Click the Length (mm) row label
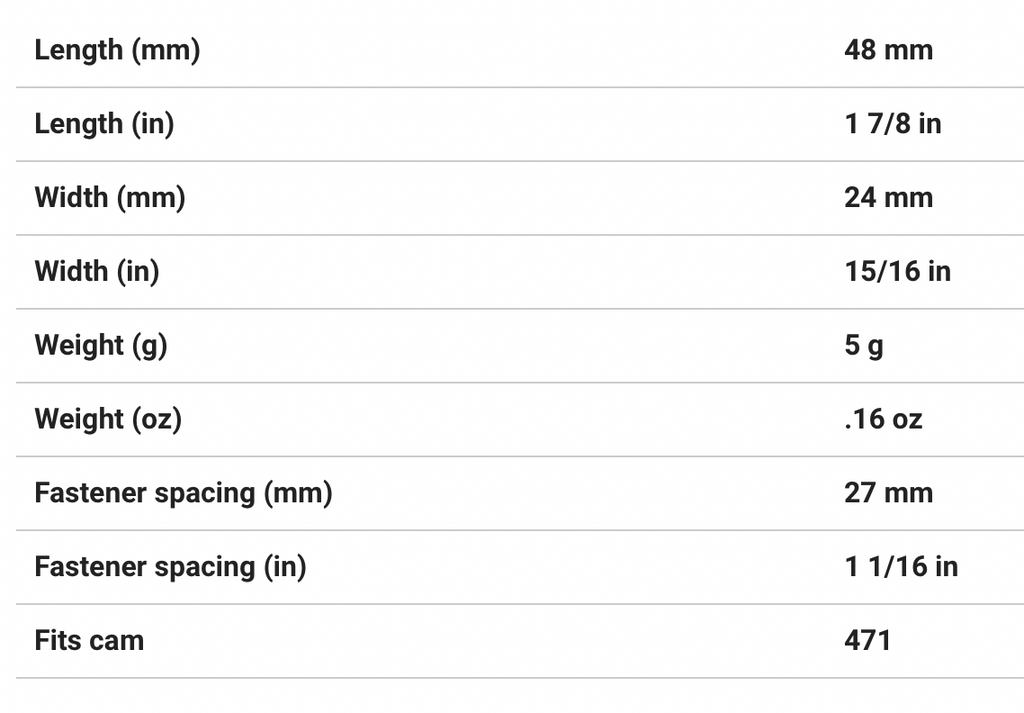Viewport: 1024px width, 713px height. (117, 50)
